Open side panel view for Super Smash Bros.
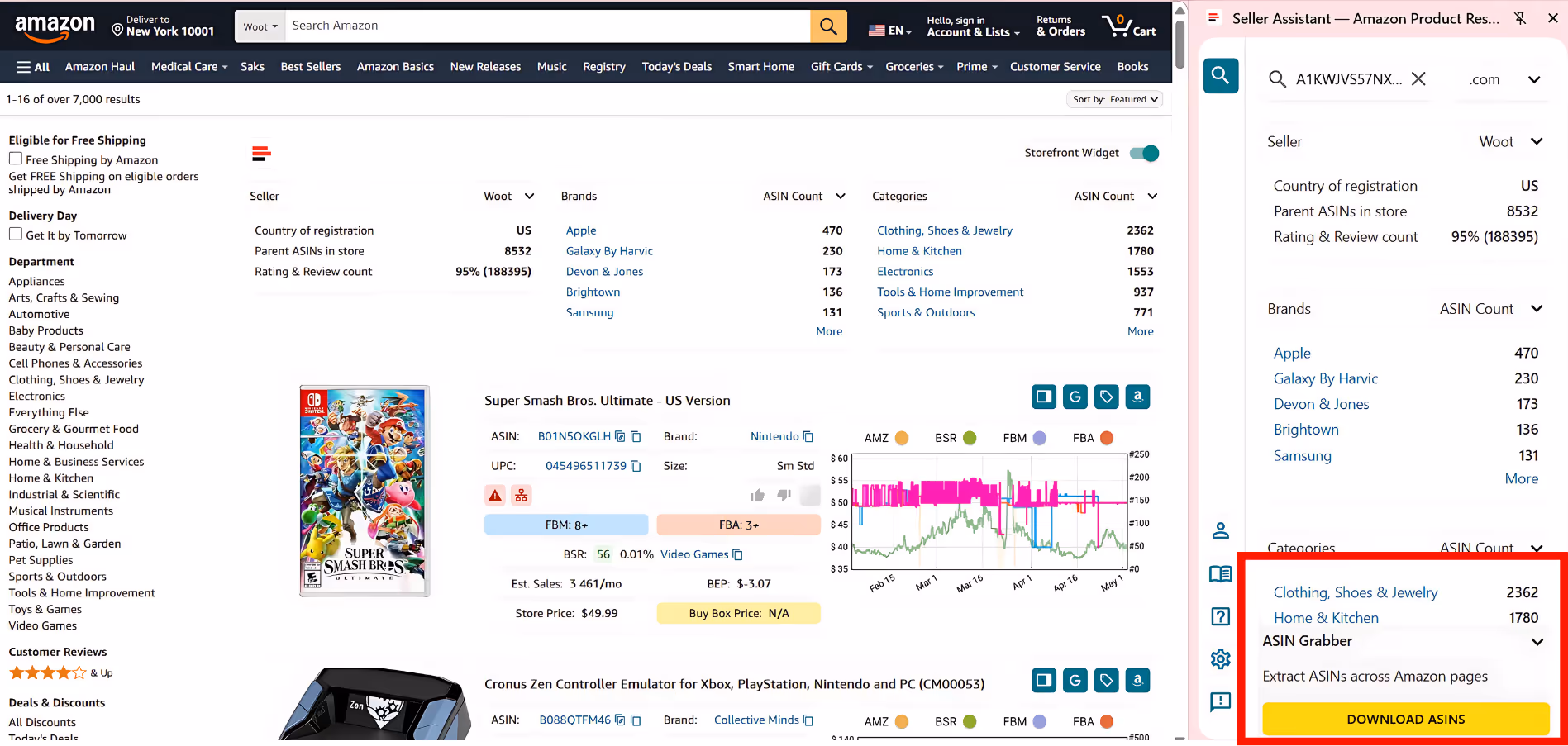The image size is (1568, 746). point(1044,397)
